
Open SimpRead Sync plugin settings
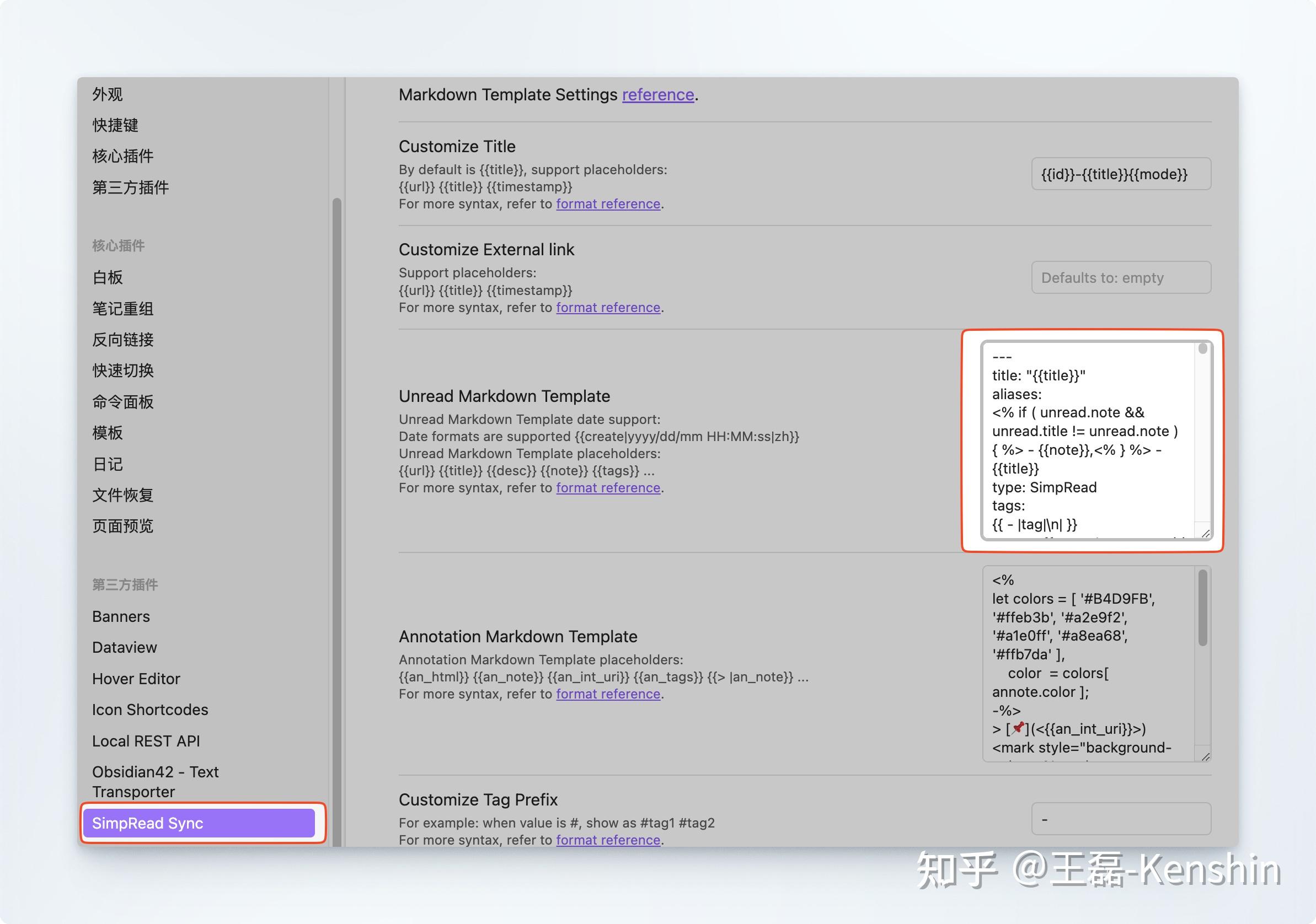[x=199, y=823]
